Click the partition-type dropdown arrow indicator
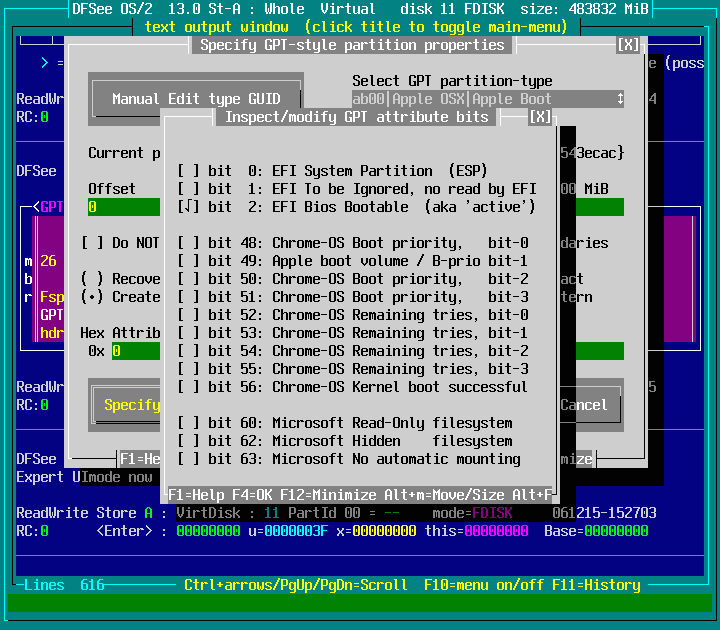 620,99
